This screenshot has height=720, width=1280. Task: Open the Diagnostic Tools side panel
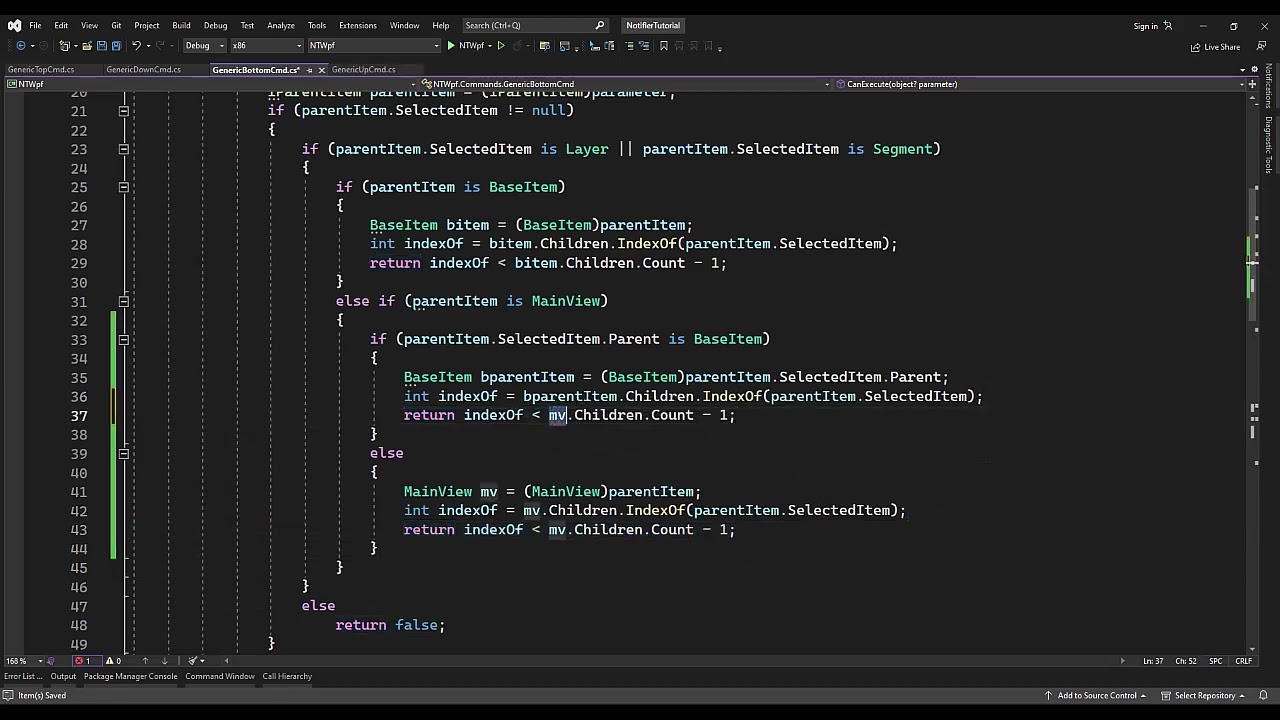click(x=1269, y=145)
